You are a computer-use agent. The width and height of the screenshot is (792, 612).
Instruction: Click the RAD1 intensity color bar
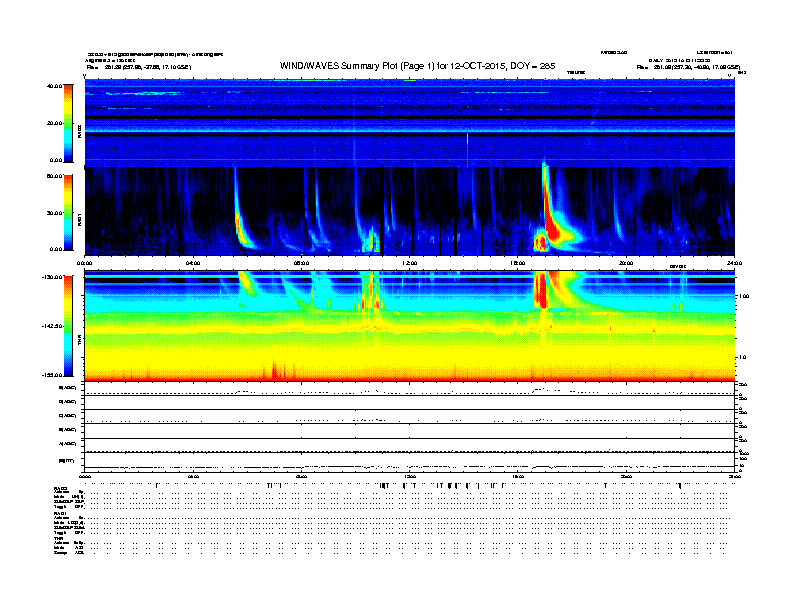(68, 213)
